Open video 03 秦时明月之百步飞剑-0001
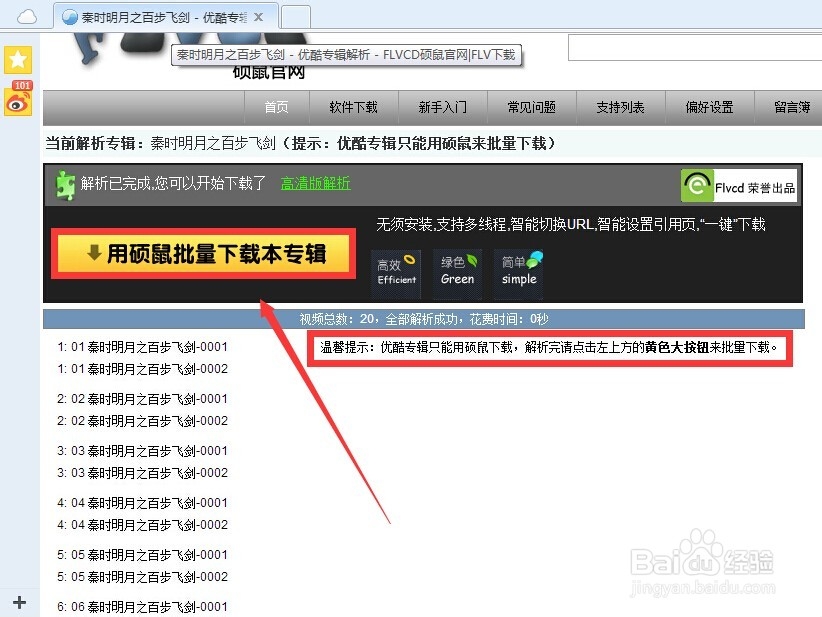Viewport: 822px width, 617px height. [x=143, y=451]
